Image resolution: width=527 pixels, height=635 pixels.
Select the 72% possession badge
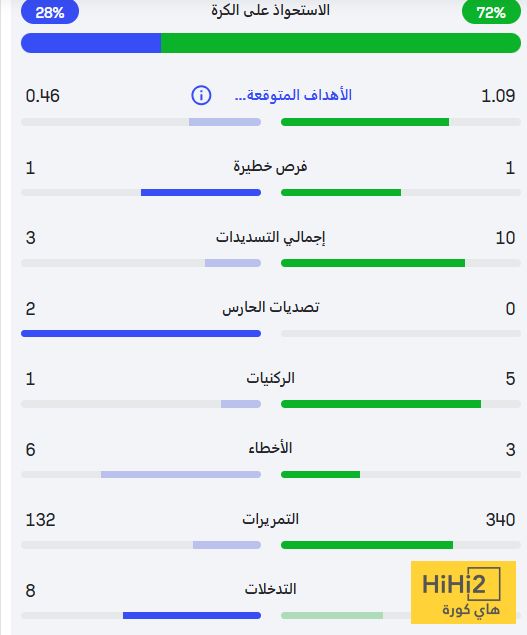[x=491, y=12]
